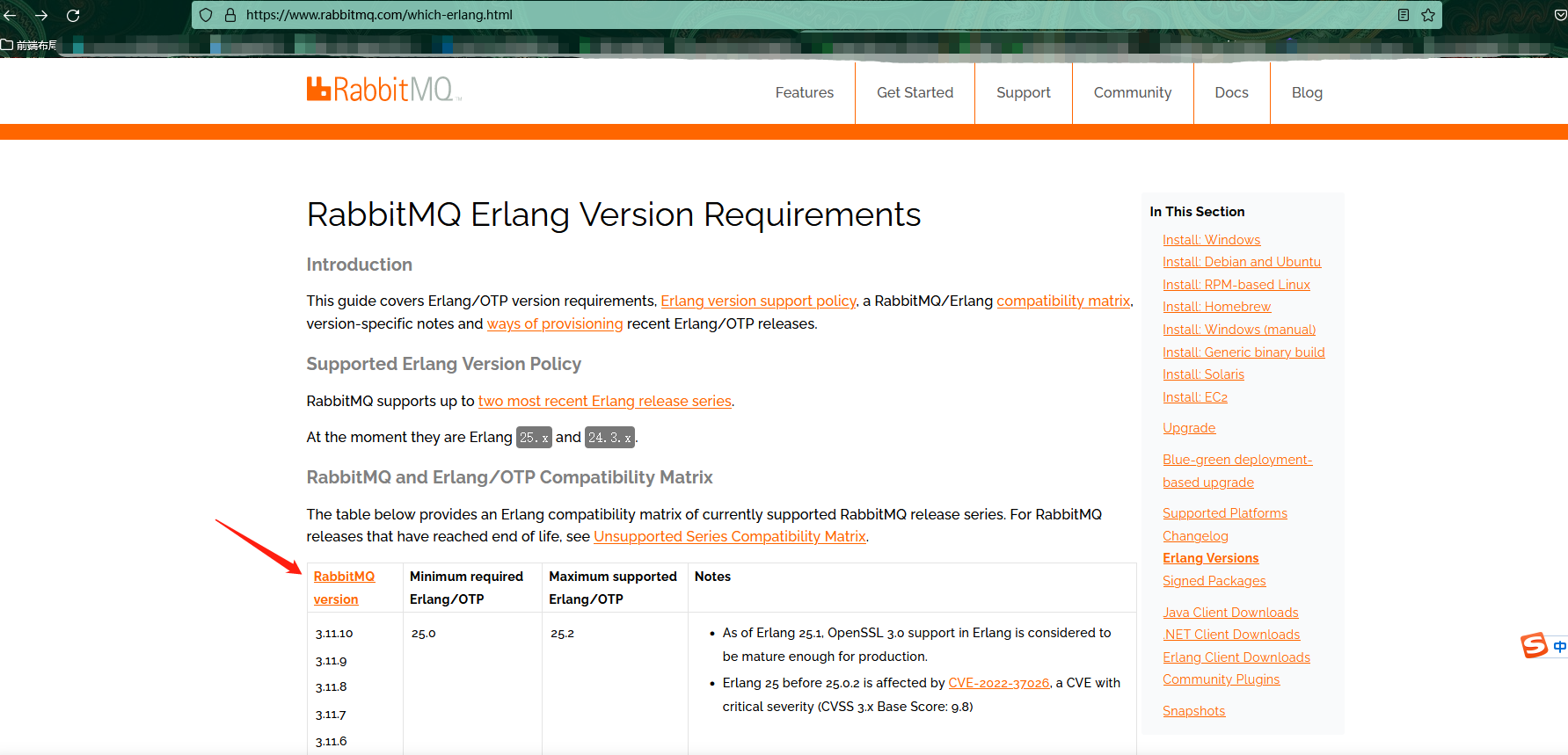The height and width of the screenshot is (755, 1568).
Task: Open Erlang Client Downloads link
Action: point(1236,657)
